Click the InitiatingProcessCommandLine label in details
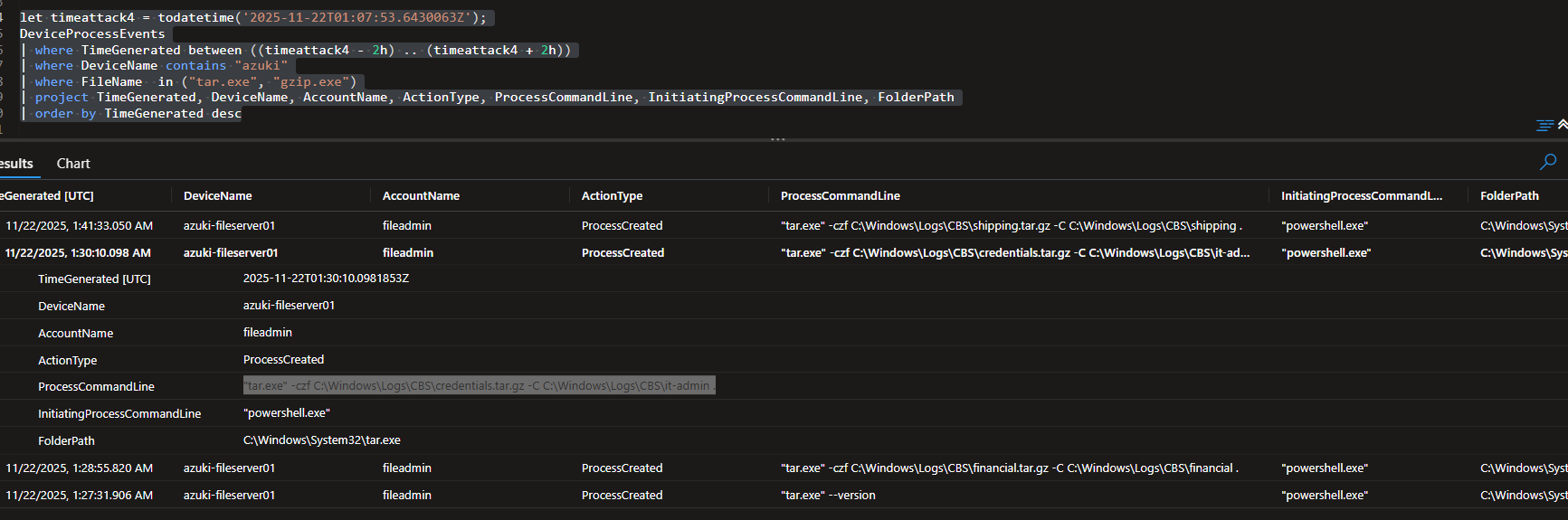 119,414
